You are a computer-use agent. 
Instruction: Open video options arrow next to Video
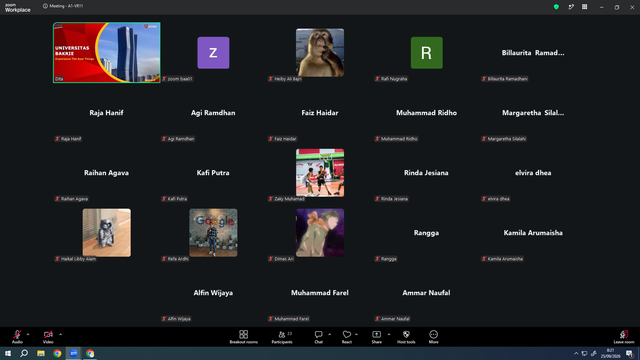pyautogui.click(x=60, y=334)
